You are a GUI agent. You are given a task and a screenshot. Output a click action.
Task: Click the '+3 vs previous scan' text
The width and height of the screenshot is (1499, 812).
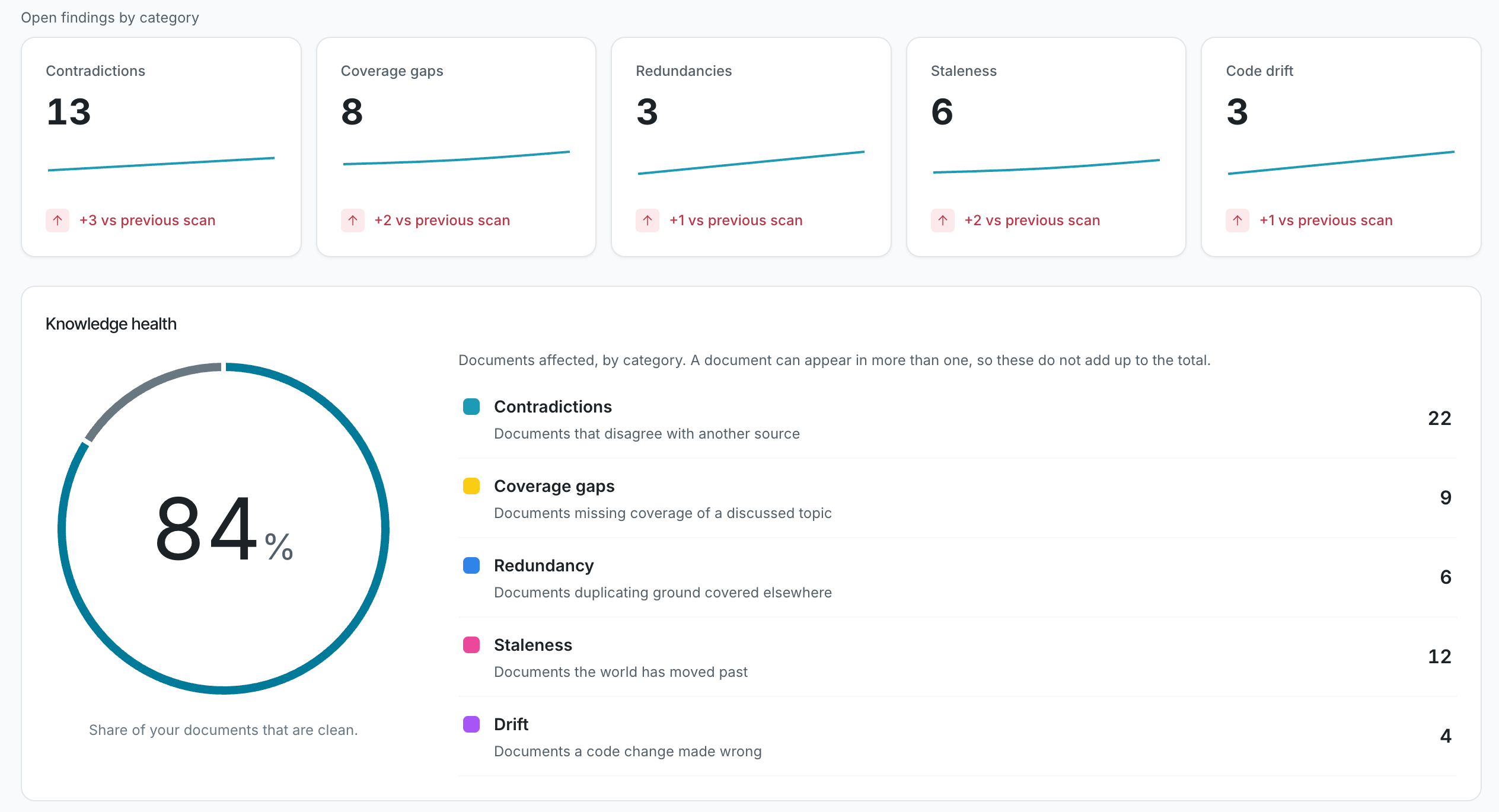point(148,220)
